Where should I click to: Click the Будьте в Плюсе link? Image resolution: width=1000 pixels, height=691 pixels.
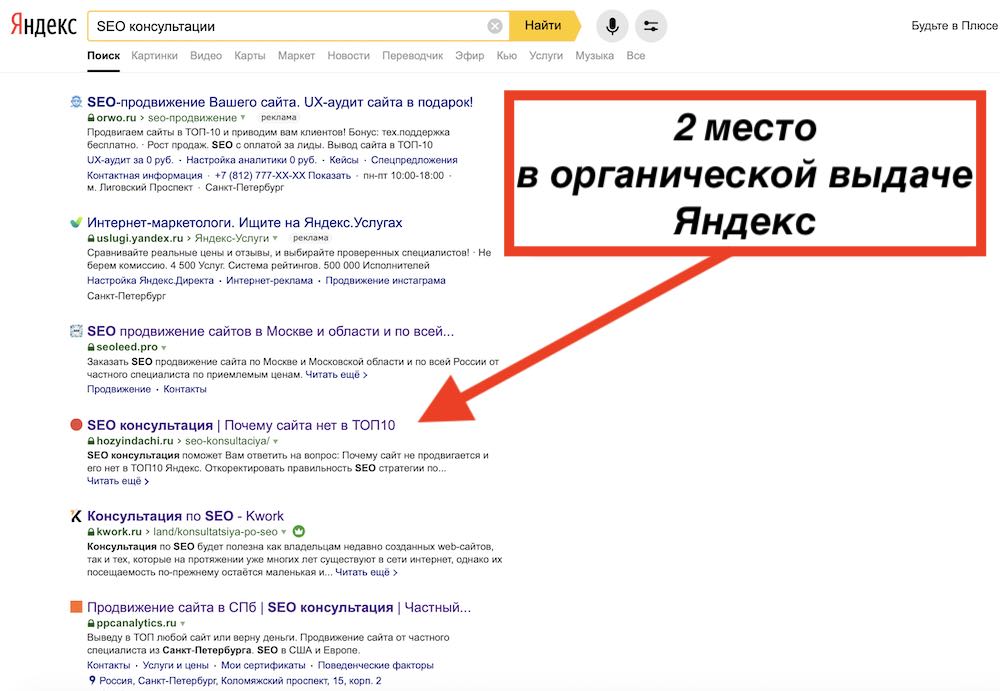(955, 26)
